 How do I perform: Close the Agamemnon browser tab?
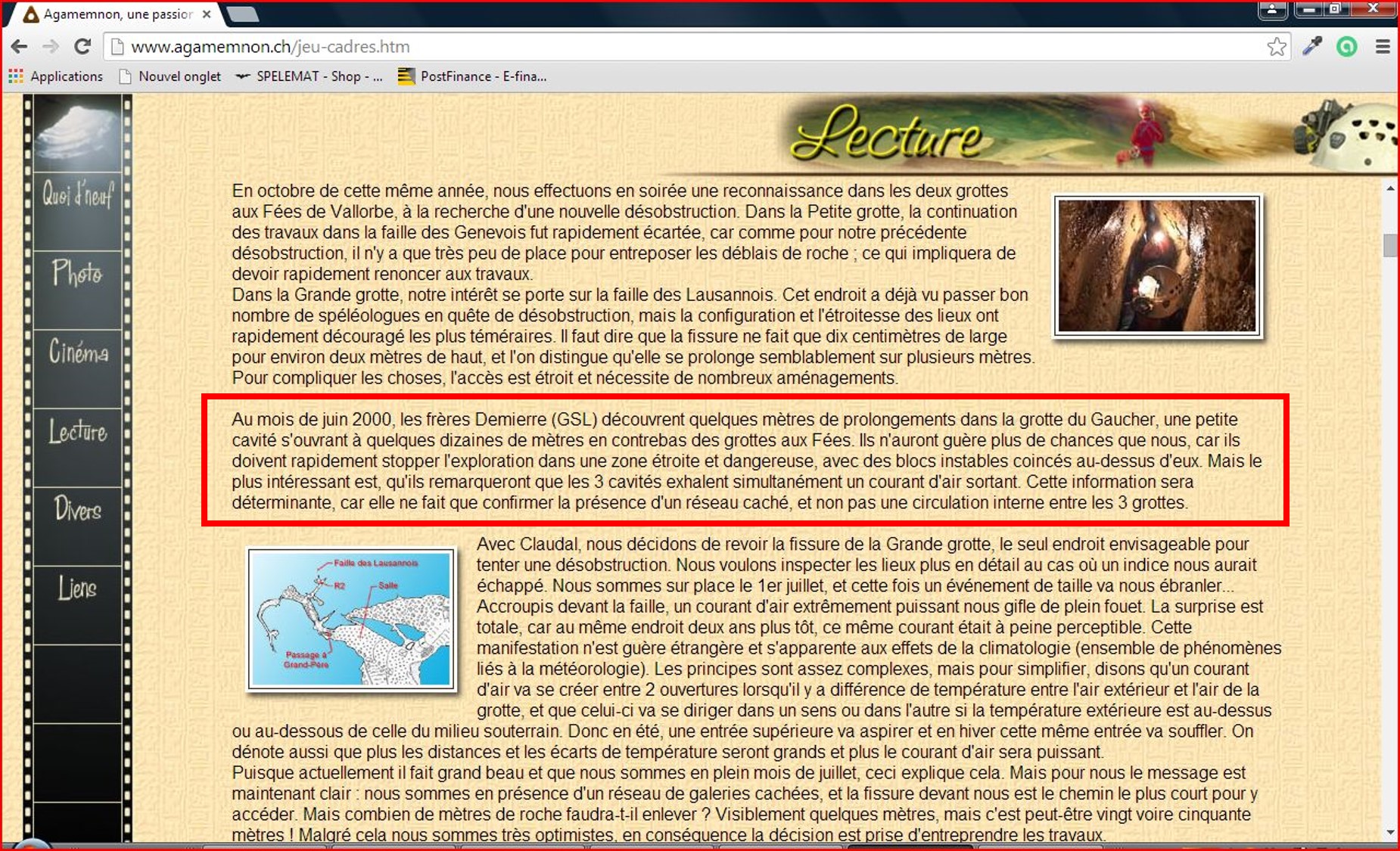[x=207, y=14]
